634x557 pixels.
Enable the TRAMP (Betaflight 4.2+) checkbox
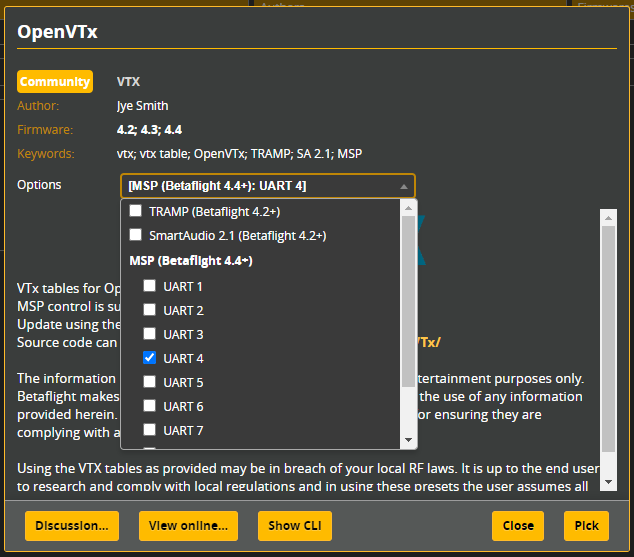point(135,211)
